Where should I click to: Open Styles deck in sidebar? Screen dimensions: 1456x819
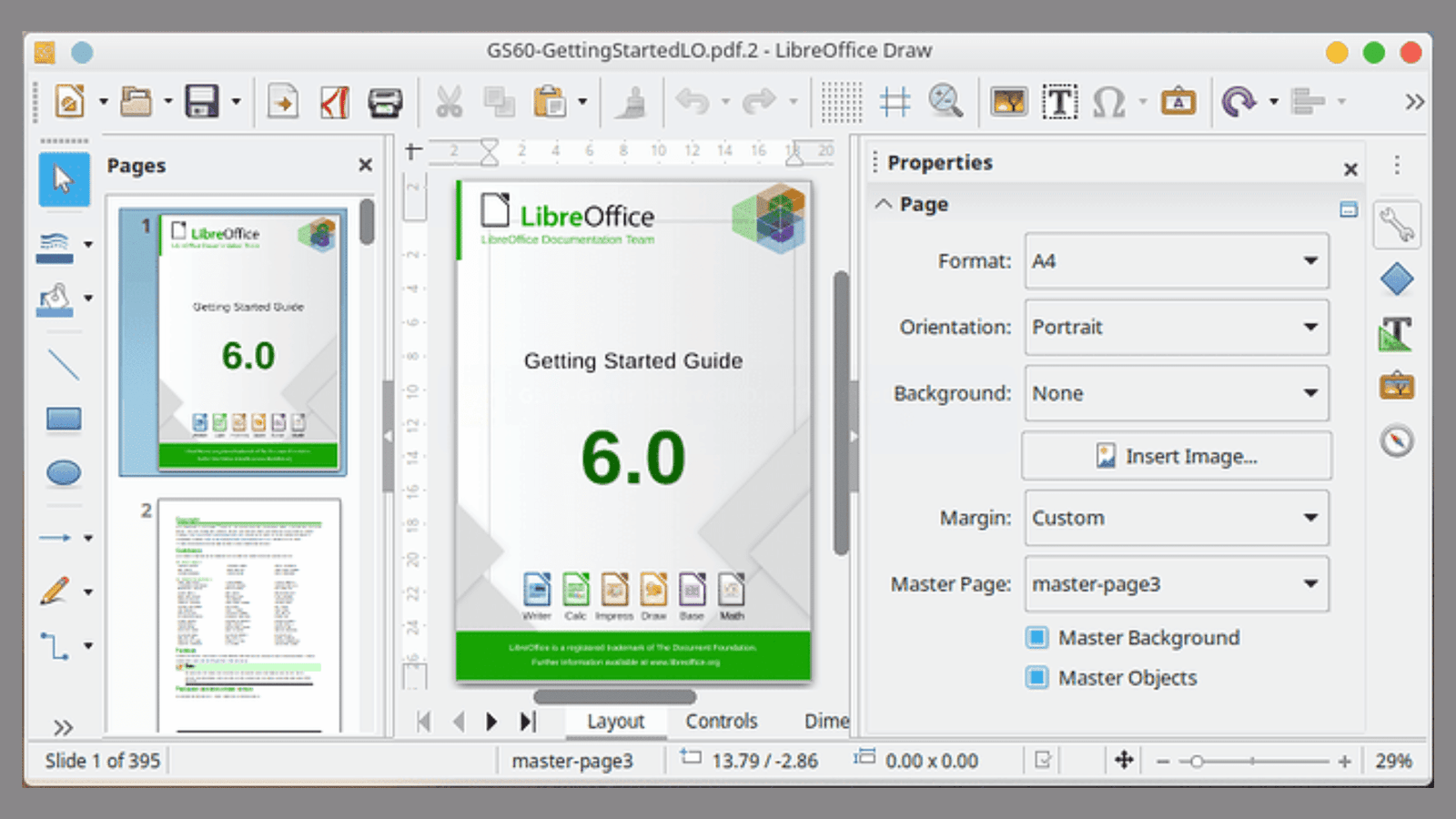(1397, 334)
